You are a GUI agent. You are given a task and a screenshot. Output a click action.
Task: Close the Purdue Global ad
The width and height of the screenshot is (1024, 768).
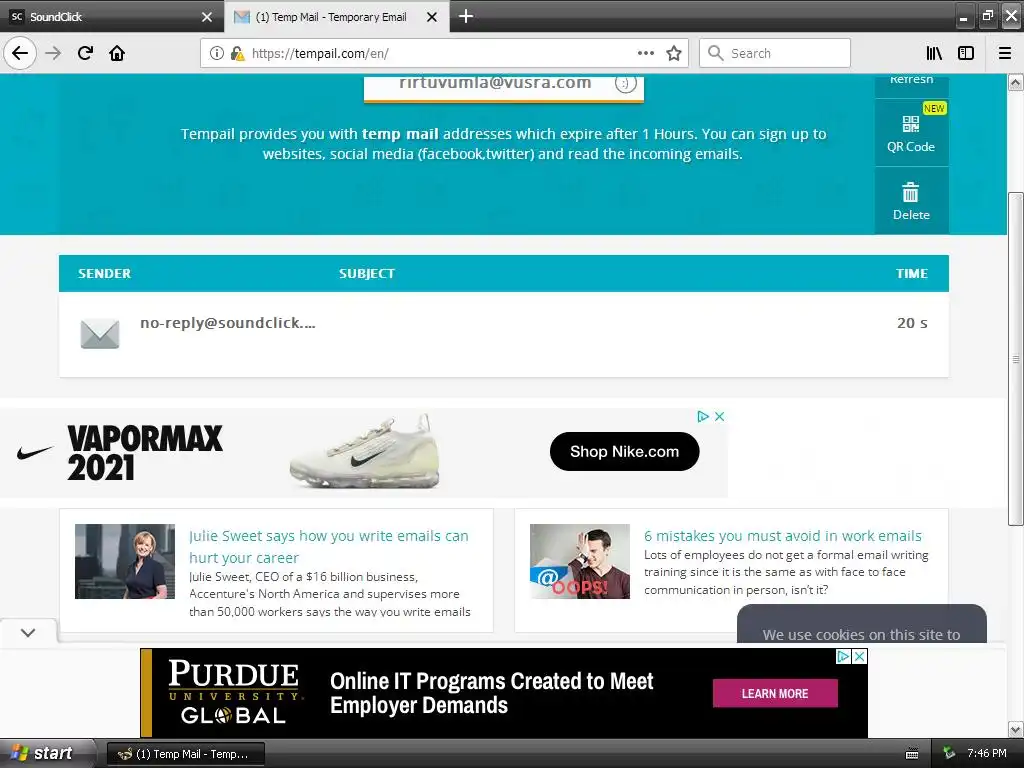[x=860, y=656]
